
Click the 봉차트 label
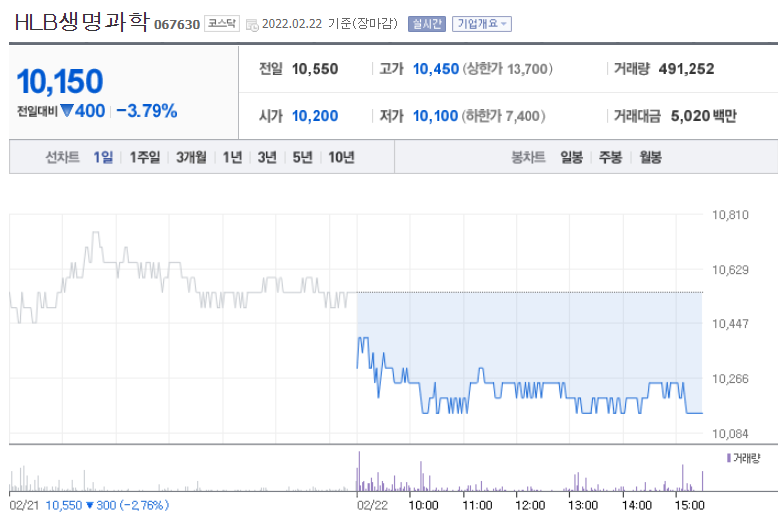point(528,157)
